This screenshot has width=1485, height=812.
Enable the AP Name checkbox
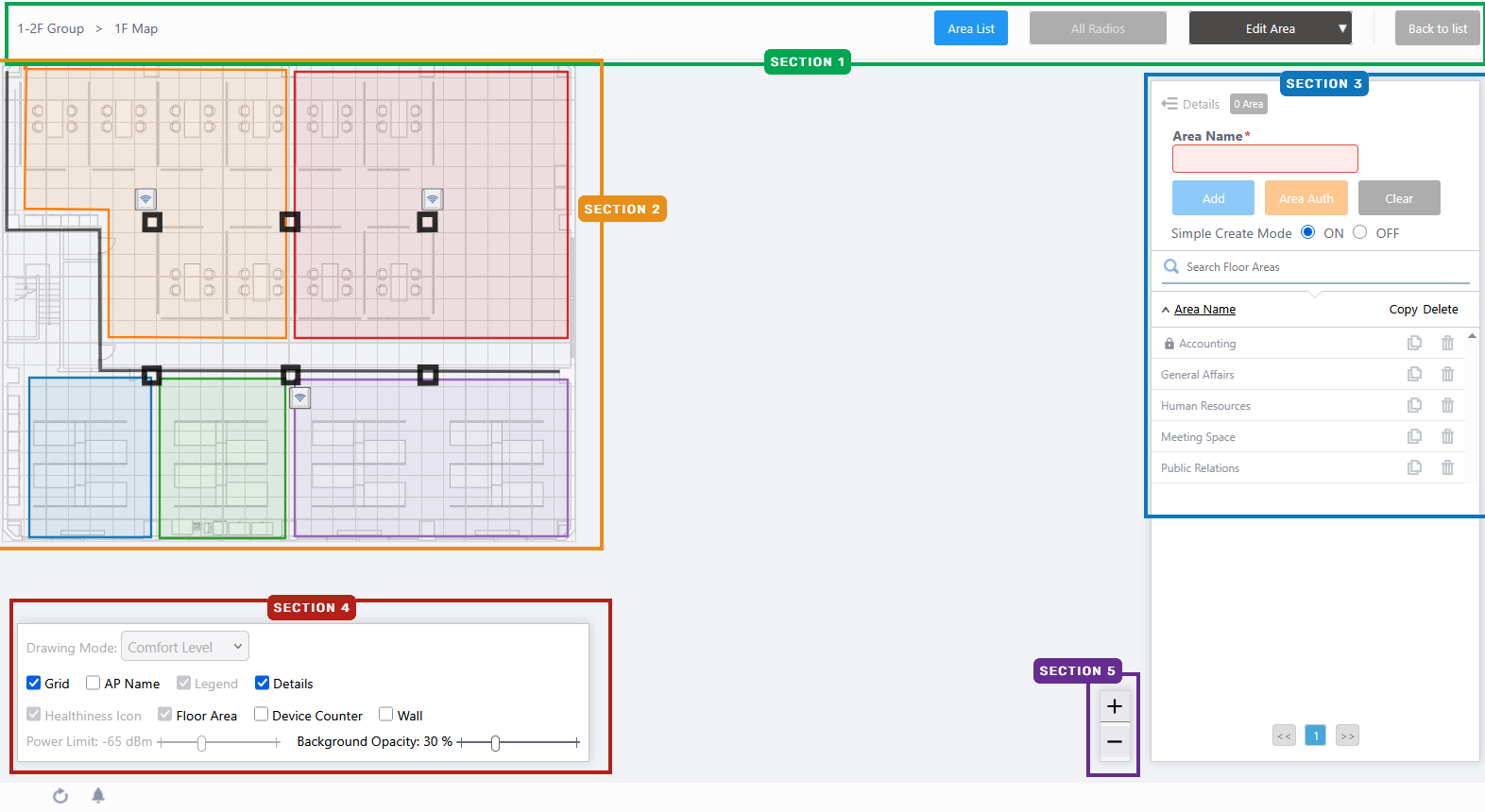(94, 683)
